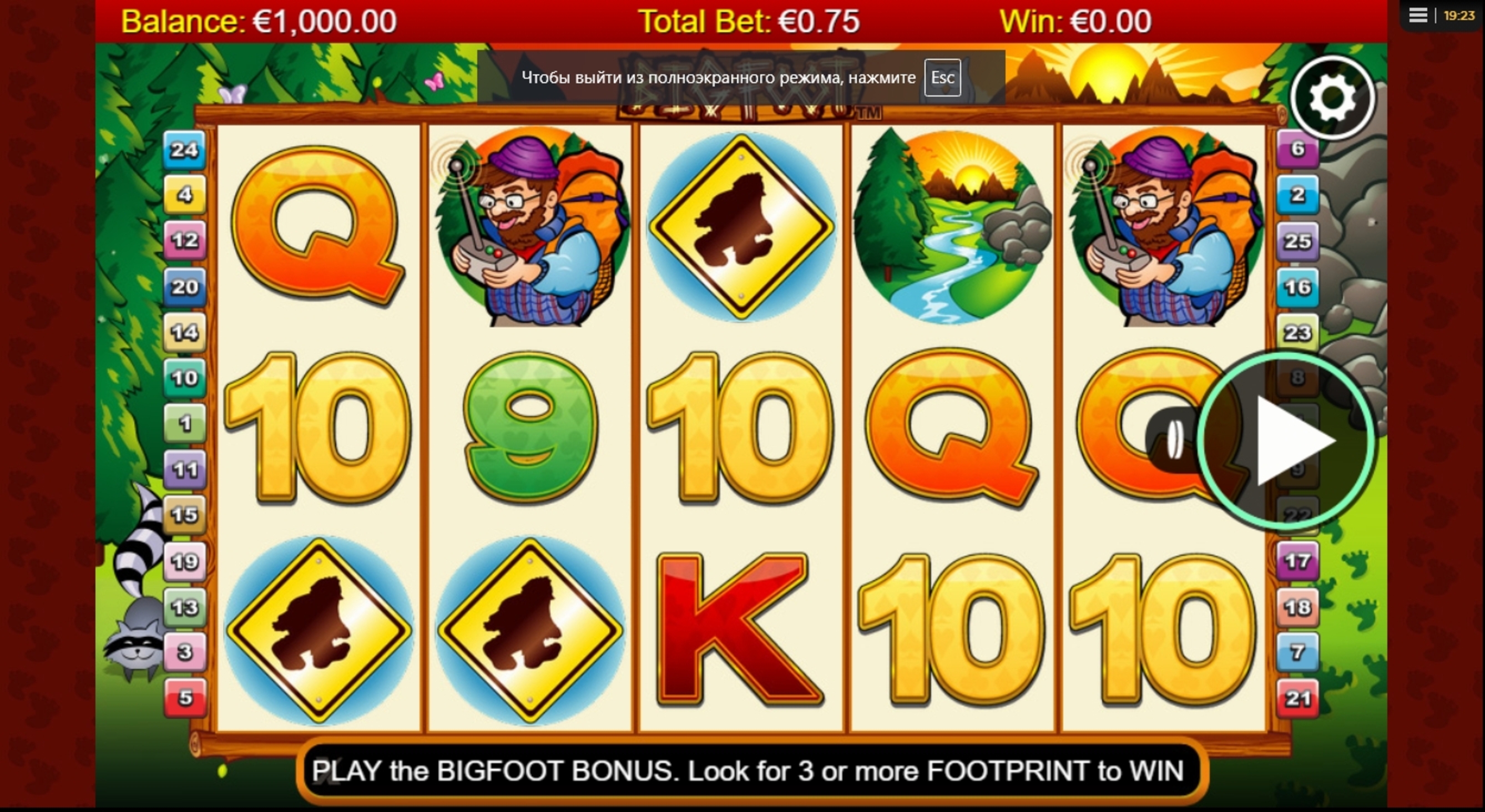Select payline 4 marker

pos(184,195)
